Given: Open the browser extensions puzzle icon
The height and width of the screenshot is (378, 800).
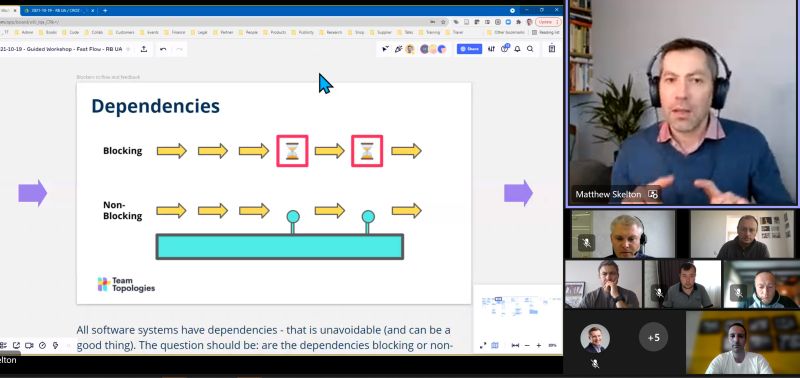Looking at the screenshot, I should point(519,22).
